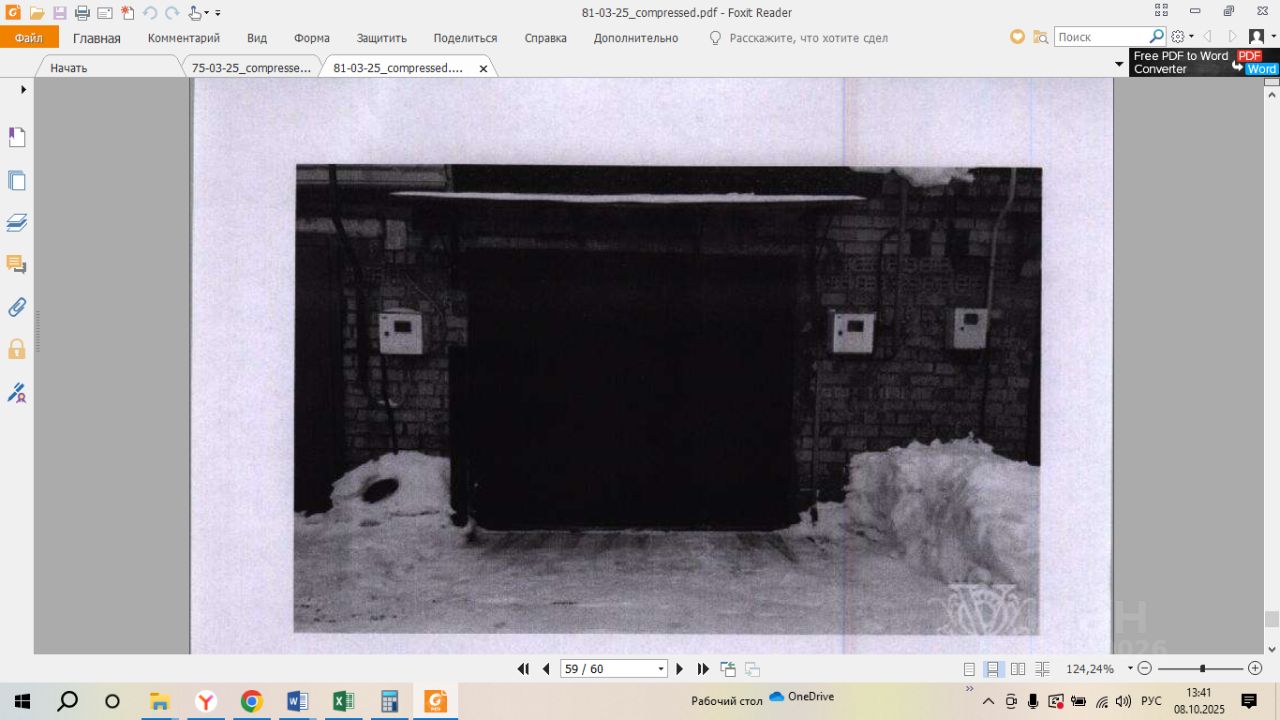The image size is (1280, 720).
Task: Open the Bookmarks panel in sidebar
Action: 16,138
